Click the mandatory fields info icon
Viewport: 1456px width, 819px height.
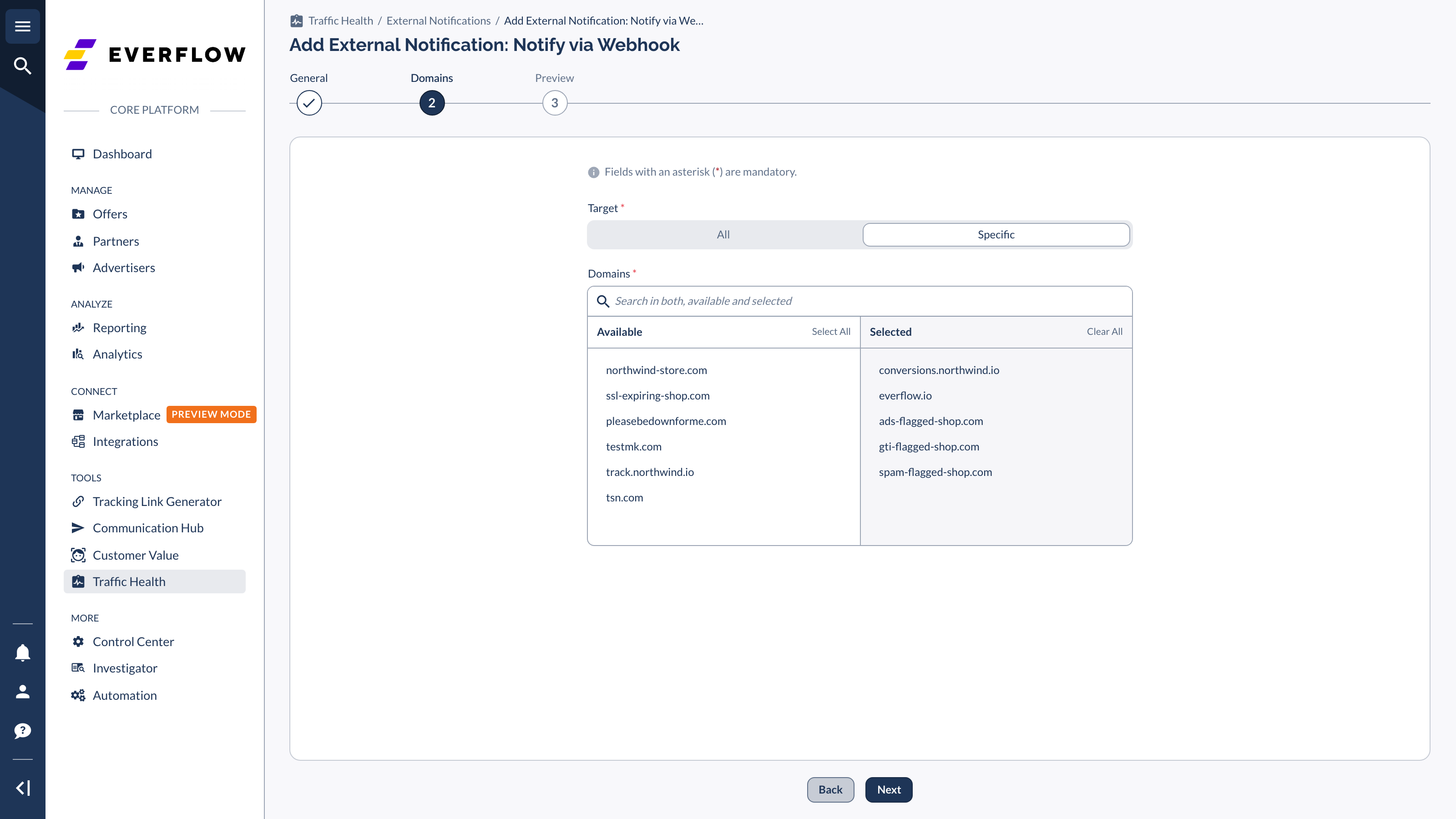593,172
